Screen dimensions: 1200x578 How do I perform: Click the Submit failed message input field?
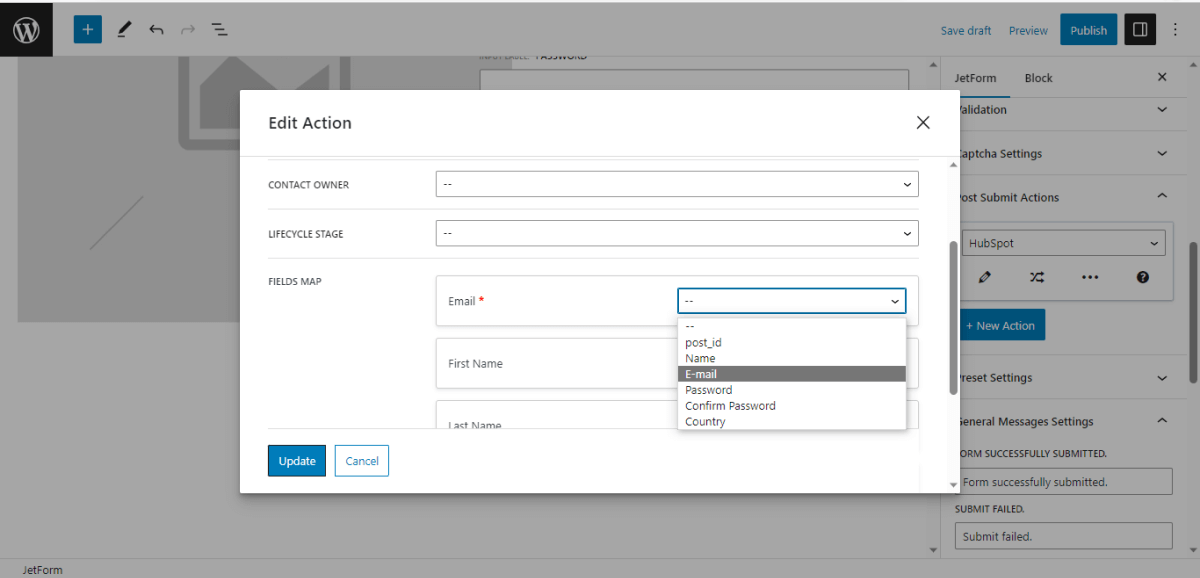click(x=1063, y=536)
